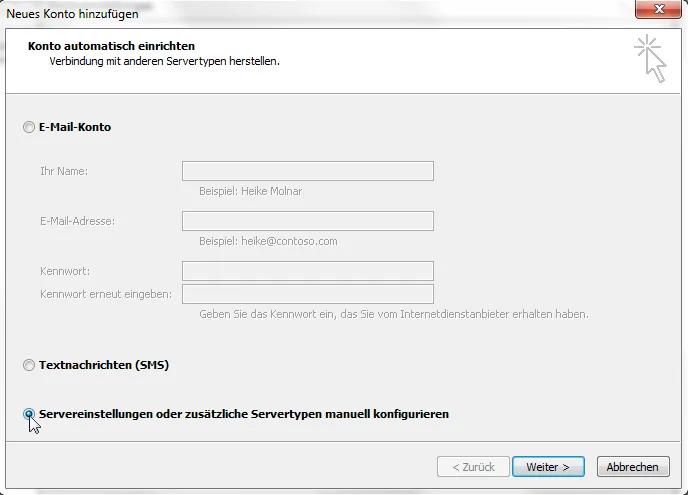Click the Kennwort password field
Image resolution: width=688 pixels, height=495 pixels.
[307, 271]
